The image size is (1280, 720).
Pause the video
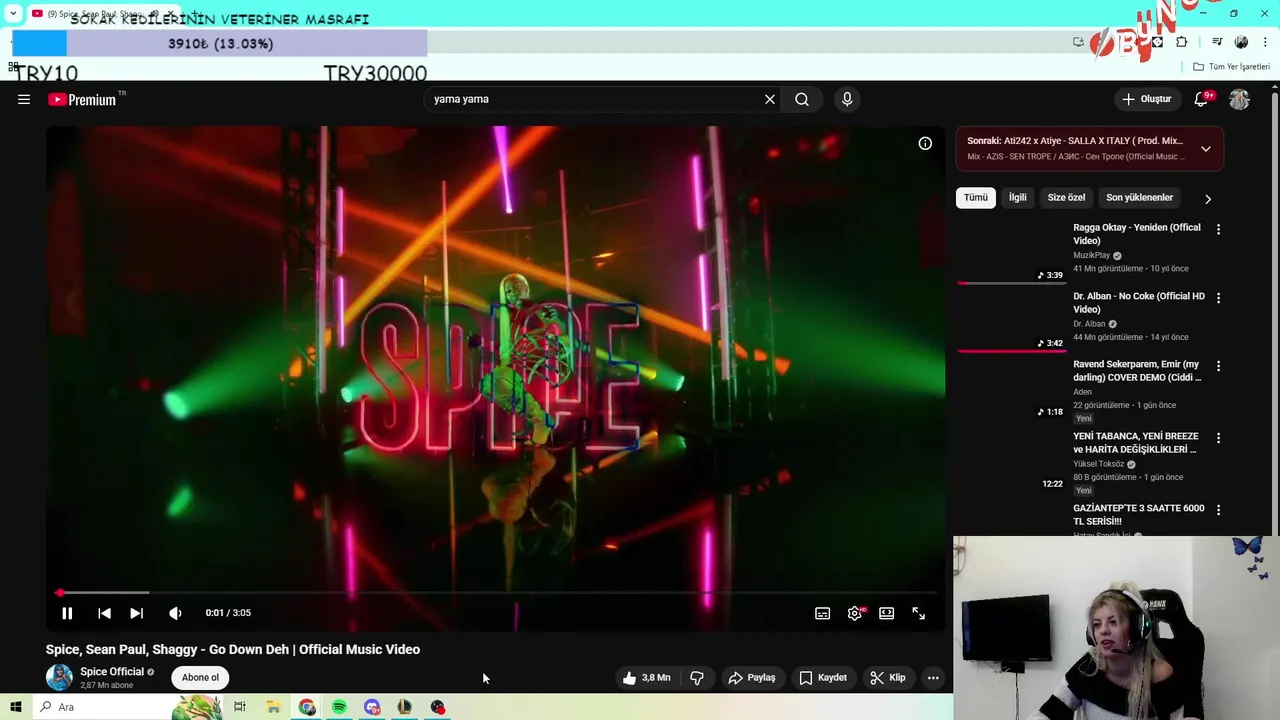pos(67,613)
